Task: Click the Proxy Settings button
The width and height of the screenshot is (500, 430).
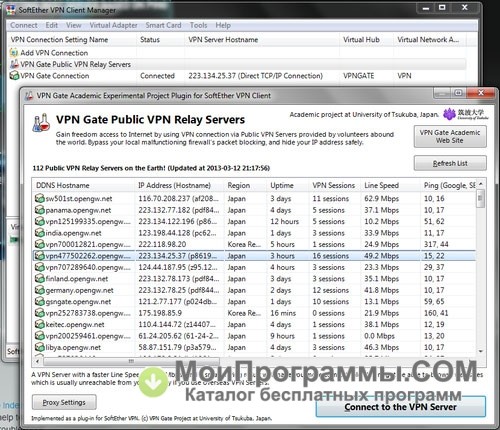Action: click(x=64, y=402)
